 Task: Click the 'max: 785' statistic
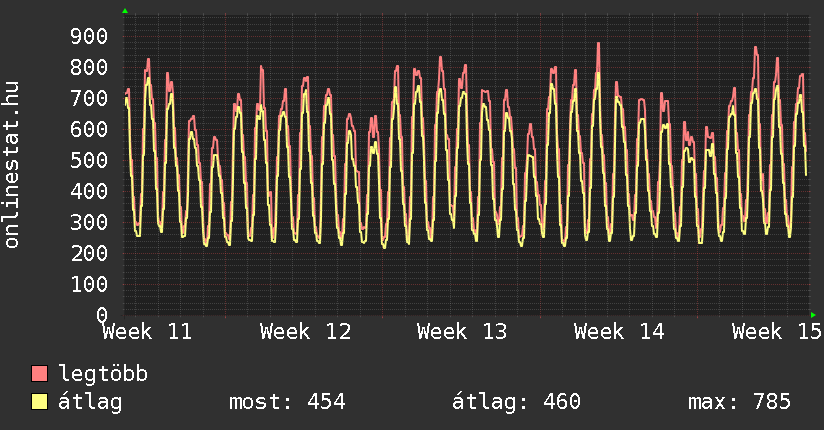tap(739, 402)
